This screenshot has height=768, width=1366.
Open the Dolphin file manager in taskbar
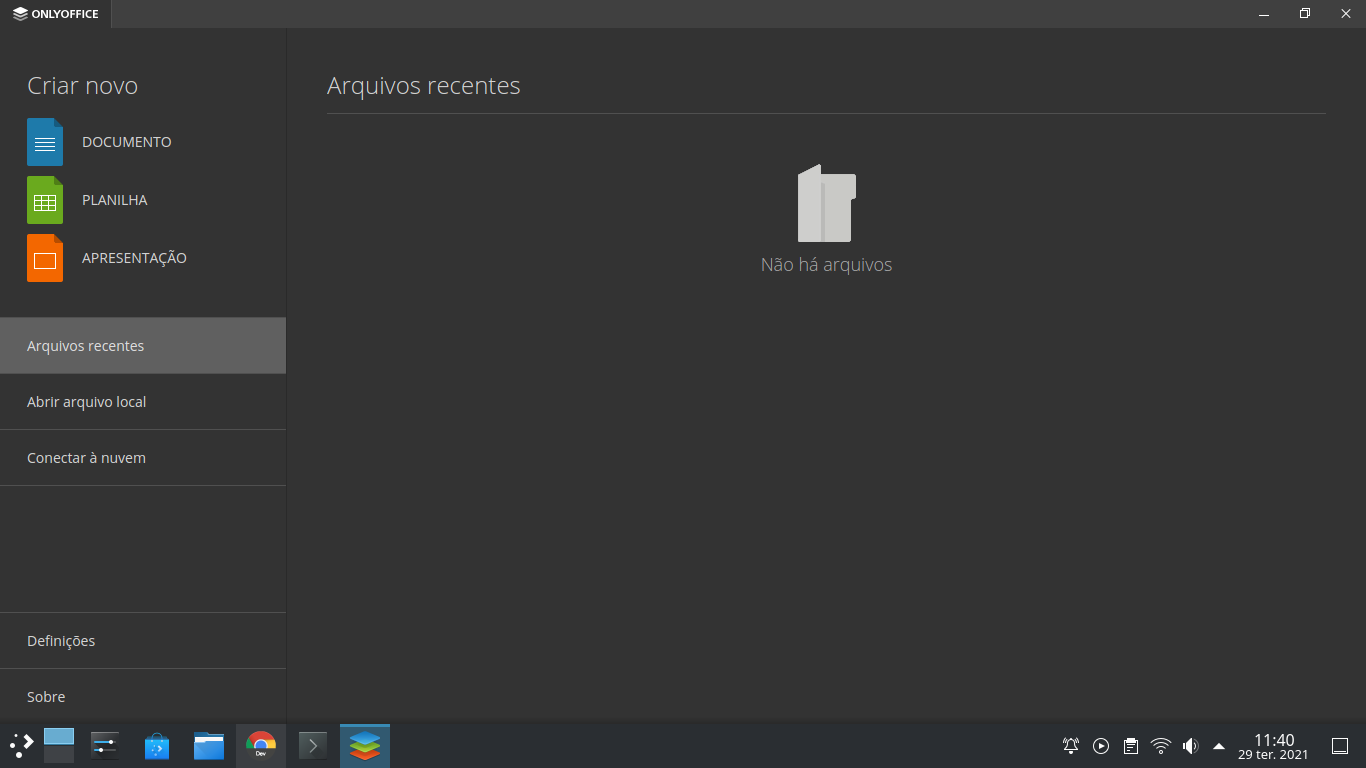coord(209,745)
